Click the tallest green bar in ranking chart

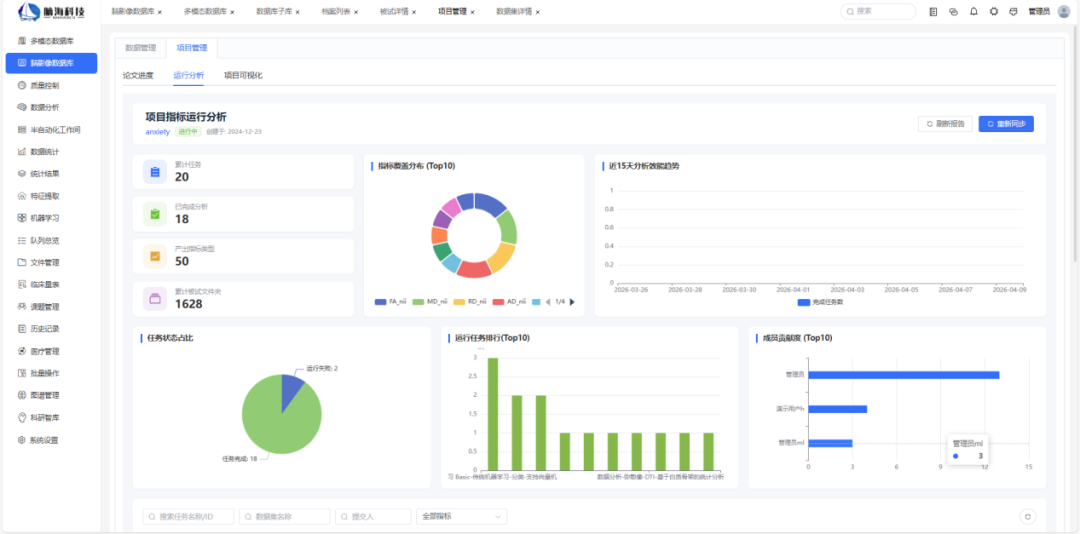[x=492, y=414]
